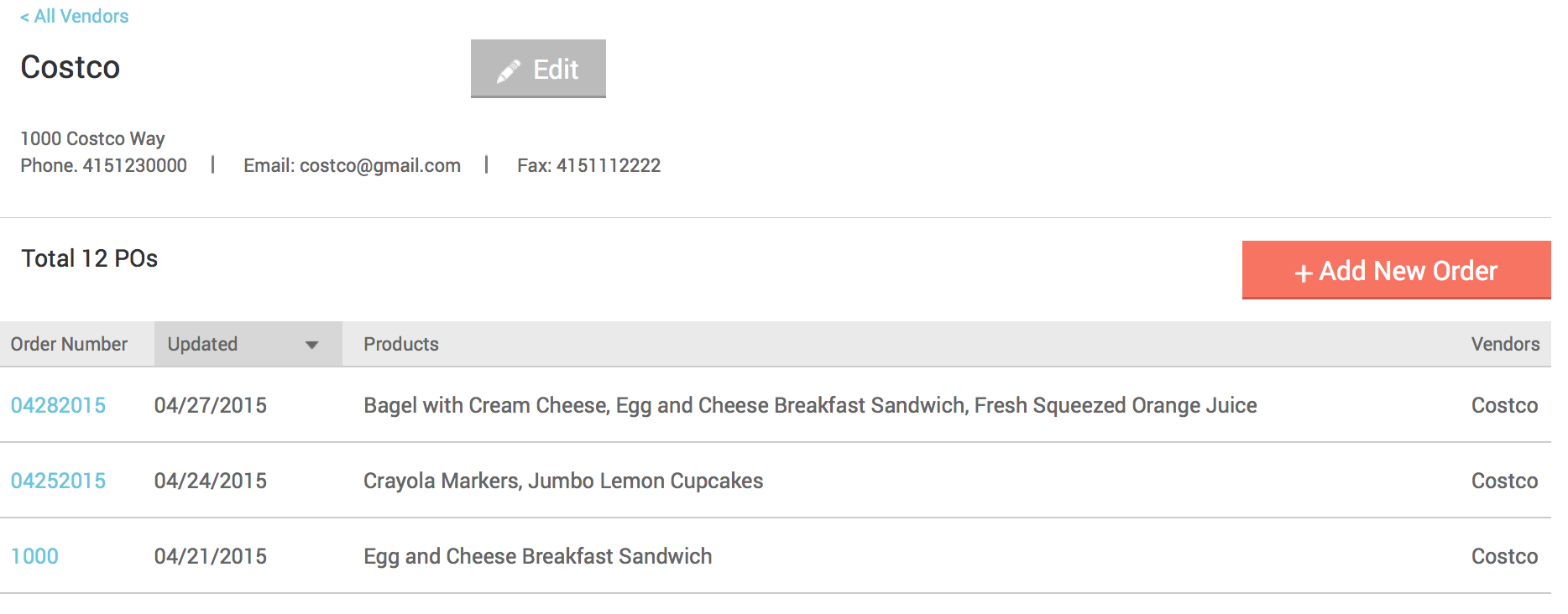Sort by the Order Number column header

[x=69, y=344]
